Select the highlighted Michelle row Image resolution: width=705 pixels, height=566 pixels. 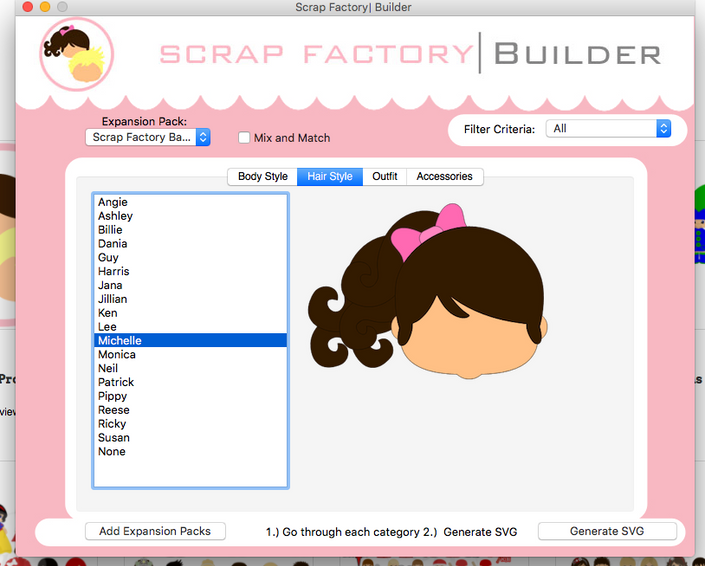point(190,340)
